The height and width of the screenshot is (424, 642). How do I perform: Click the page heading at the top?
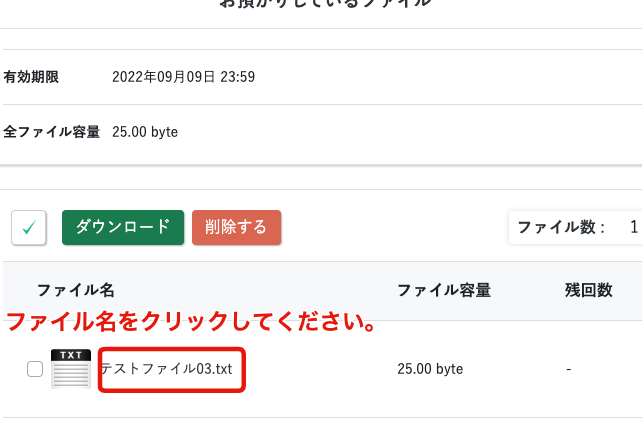(x=325, y=4)
